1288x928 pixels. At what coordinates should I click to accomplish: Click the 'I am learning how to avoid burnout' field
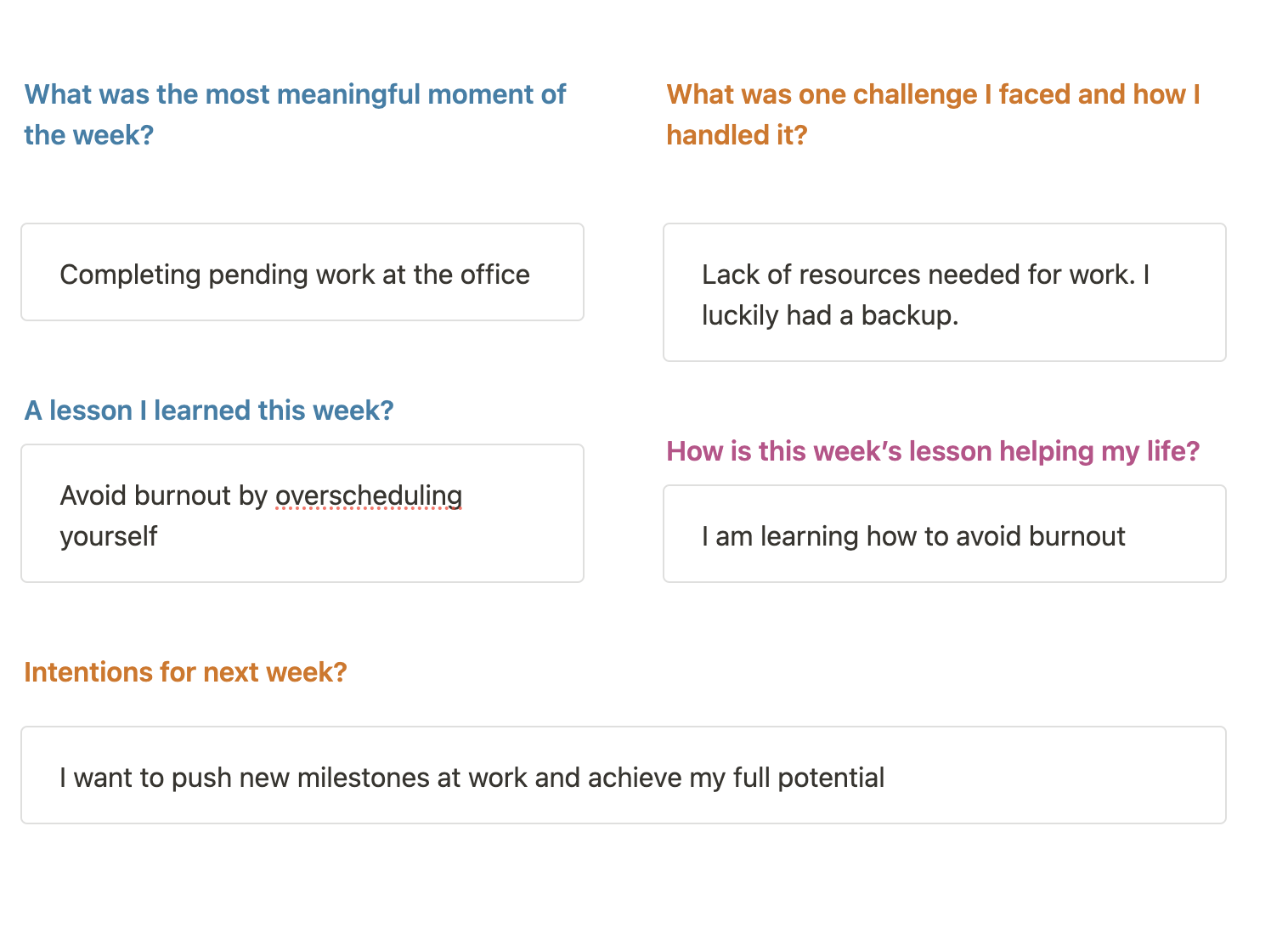click(945, 534)
